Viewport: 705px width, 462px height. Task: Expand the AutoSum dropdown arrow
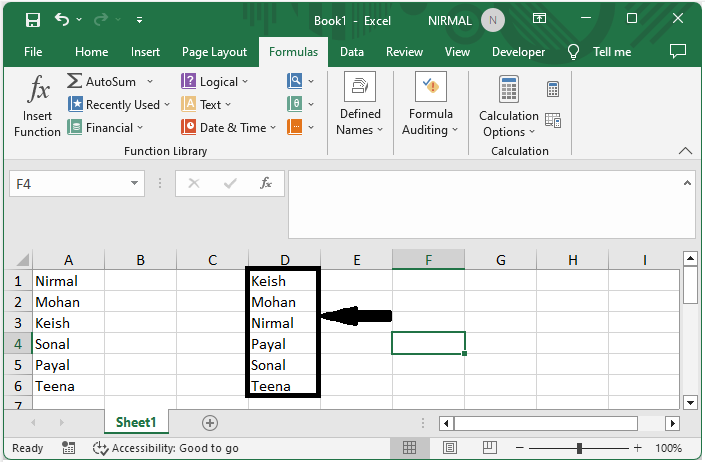coord(150,81)
